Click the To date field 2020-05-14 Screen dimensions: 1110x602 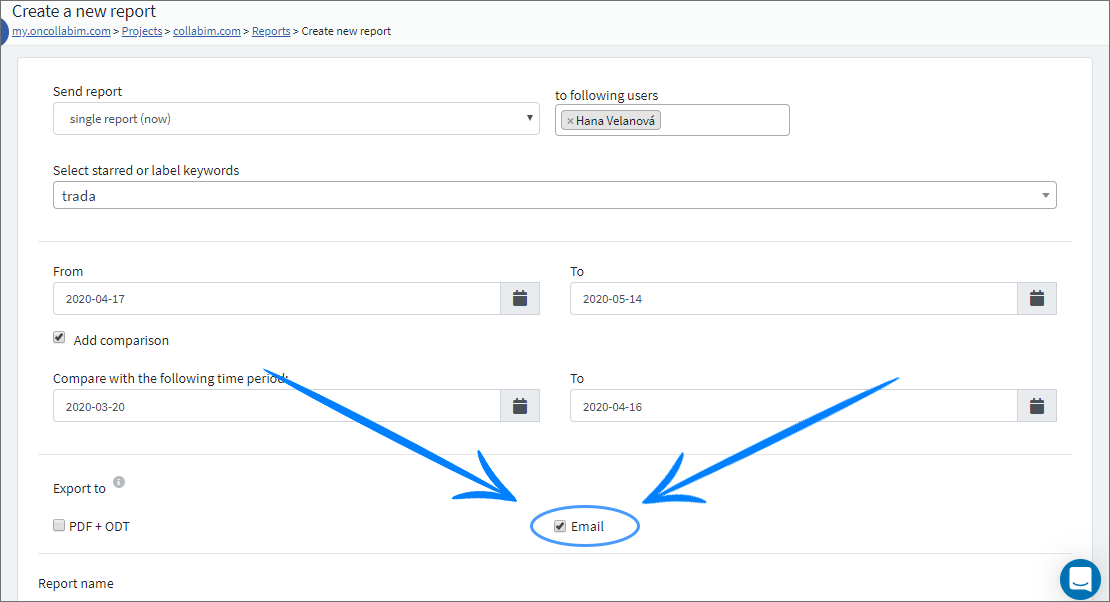pos(794,299)
